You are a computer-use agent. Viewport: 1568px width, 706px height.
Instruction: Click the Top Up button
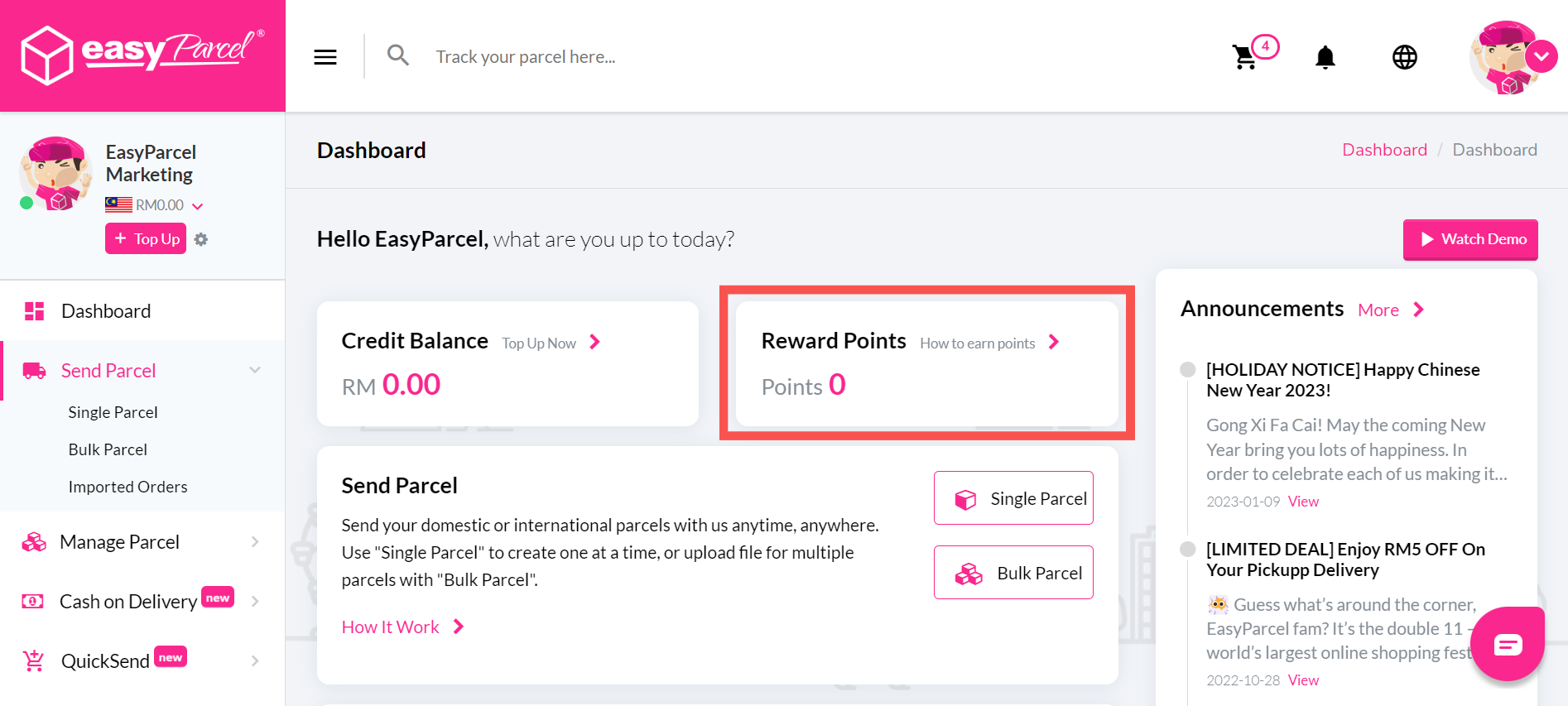(146, 239)
